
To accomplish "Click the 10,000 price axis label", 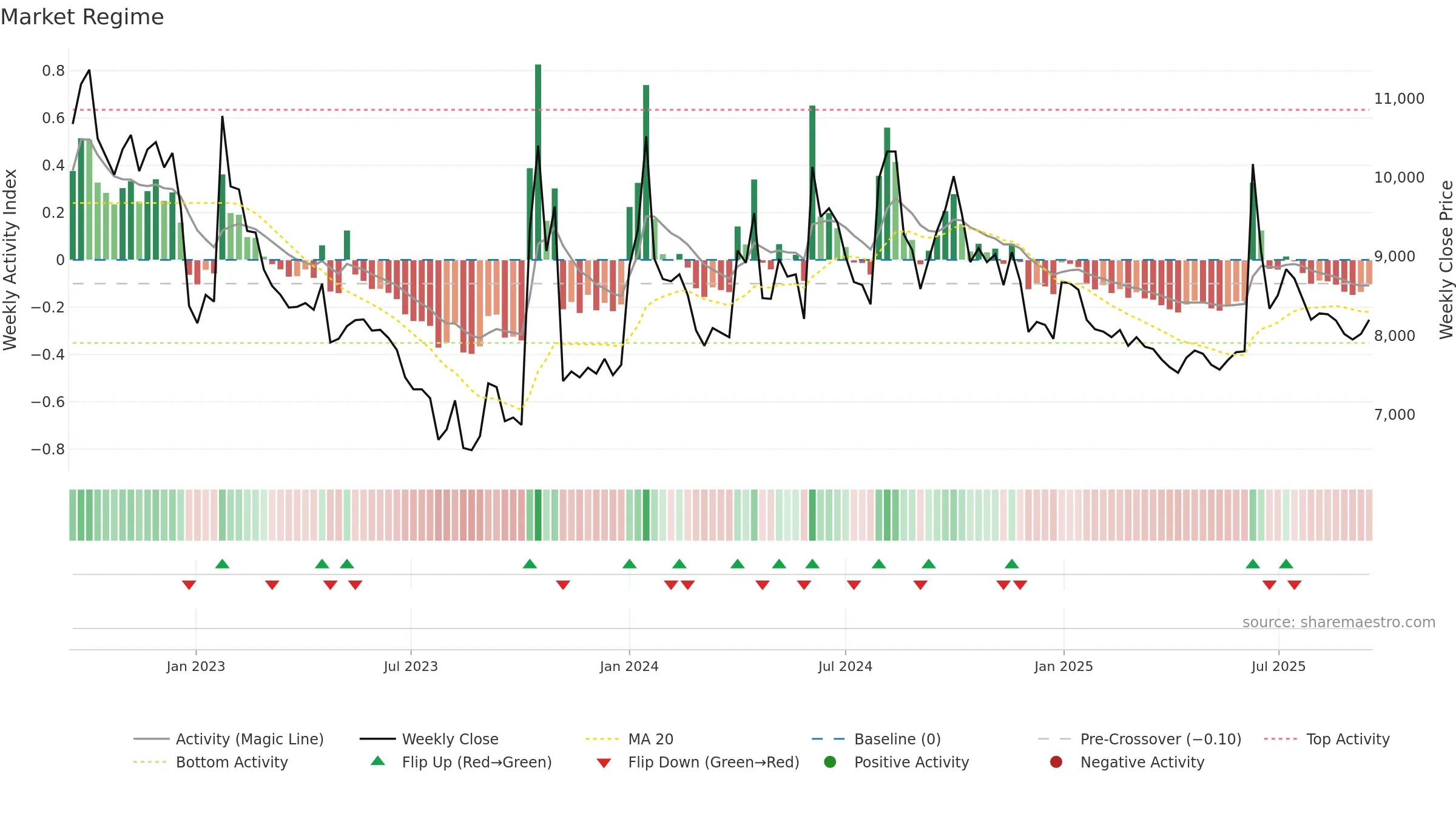I will click(x=1399, y=178).
